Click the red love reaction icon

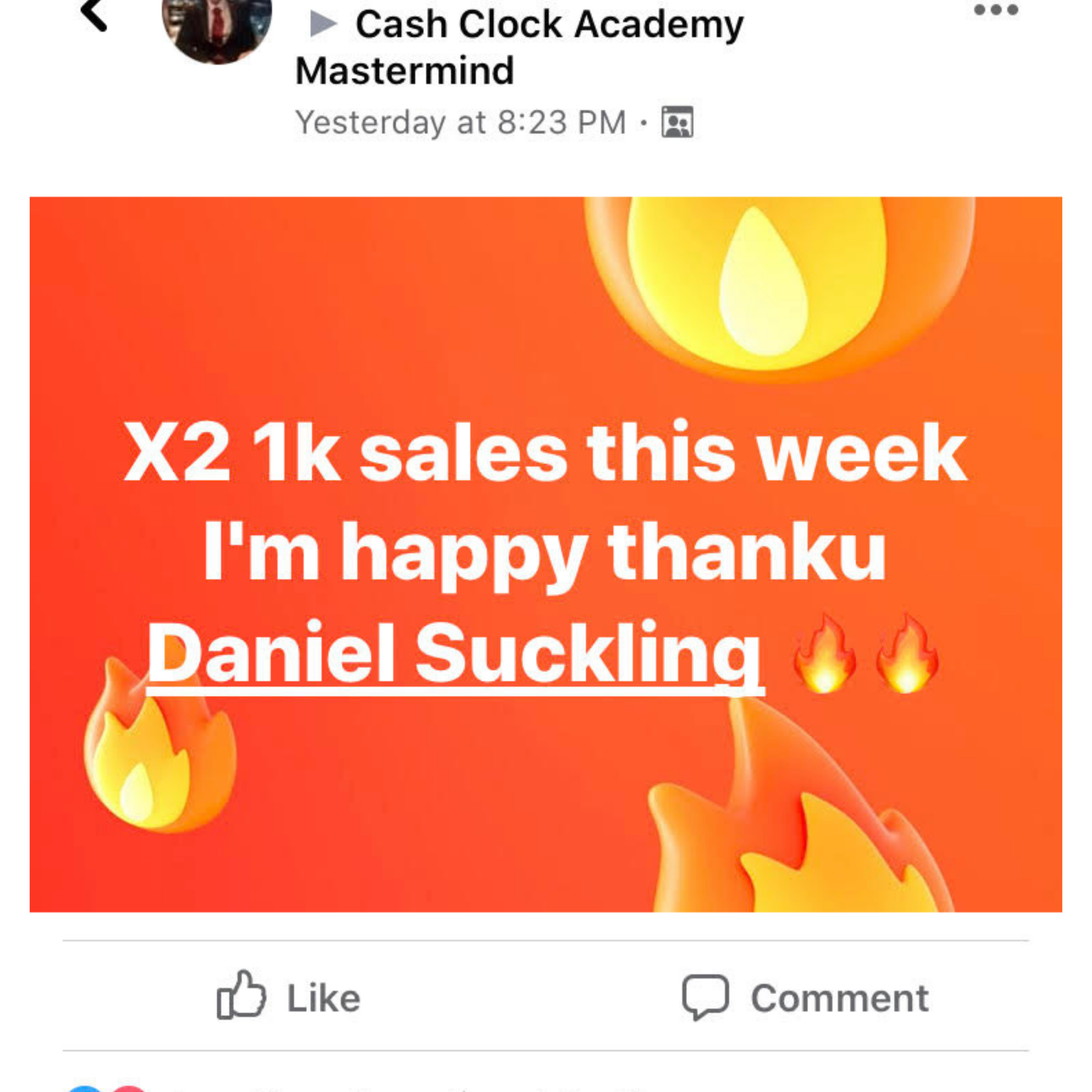[x=129, y=1088]
